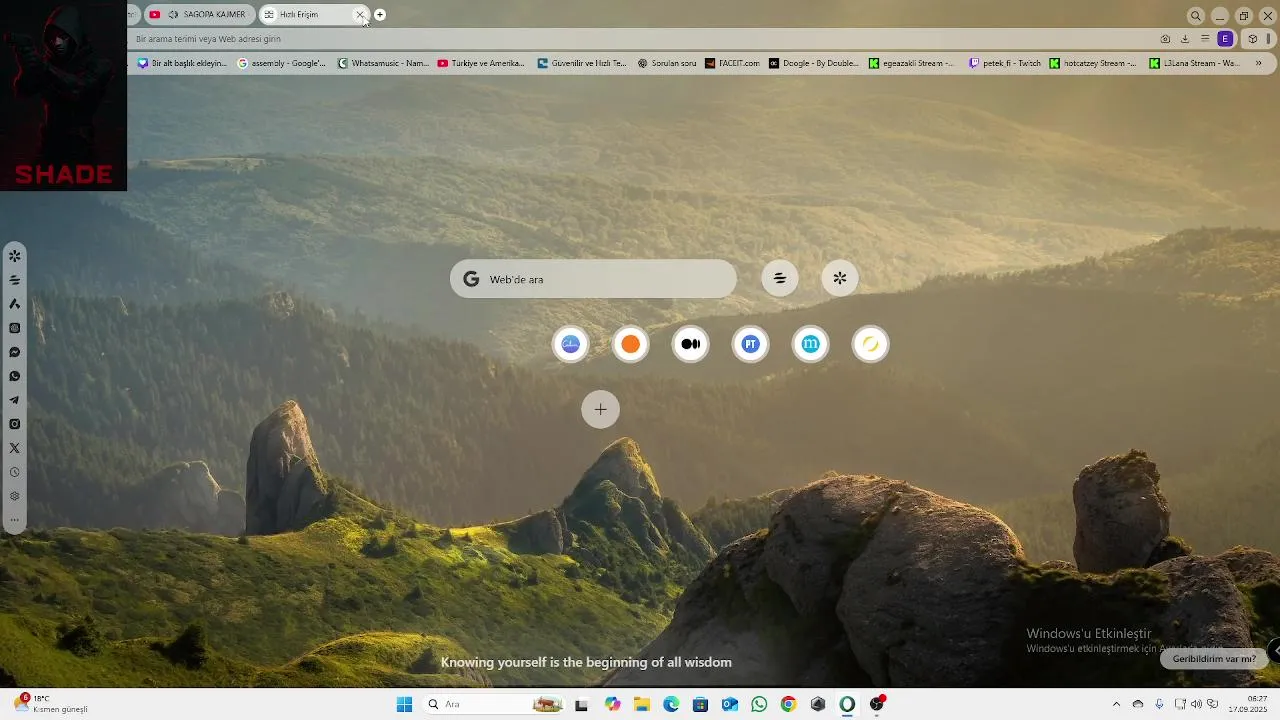Open the OBS Studio taskbar icon
The image size is (1280, 720).
tap(877, 704)
